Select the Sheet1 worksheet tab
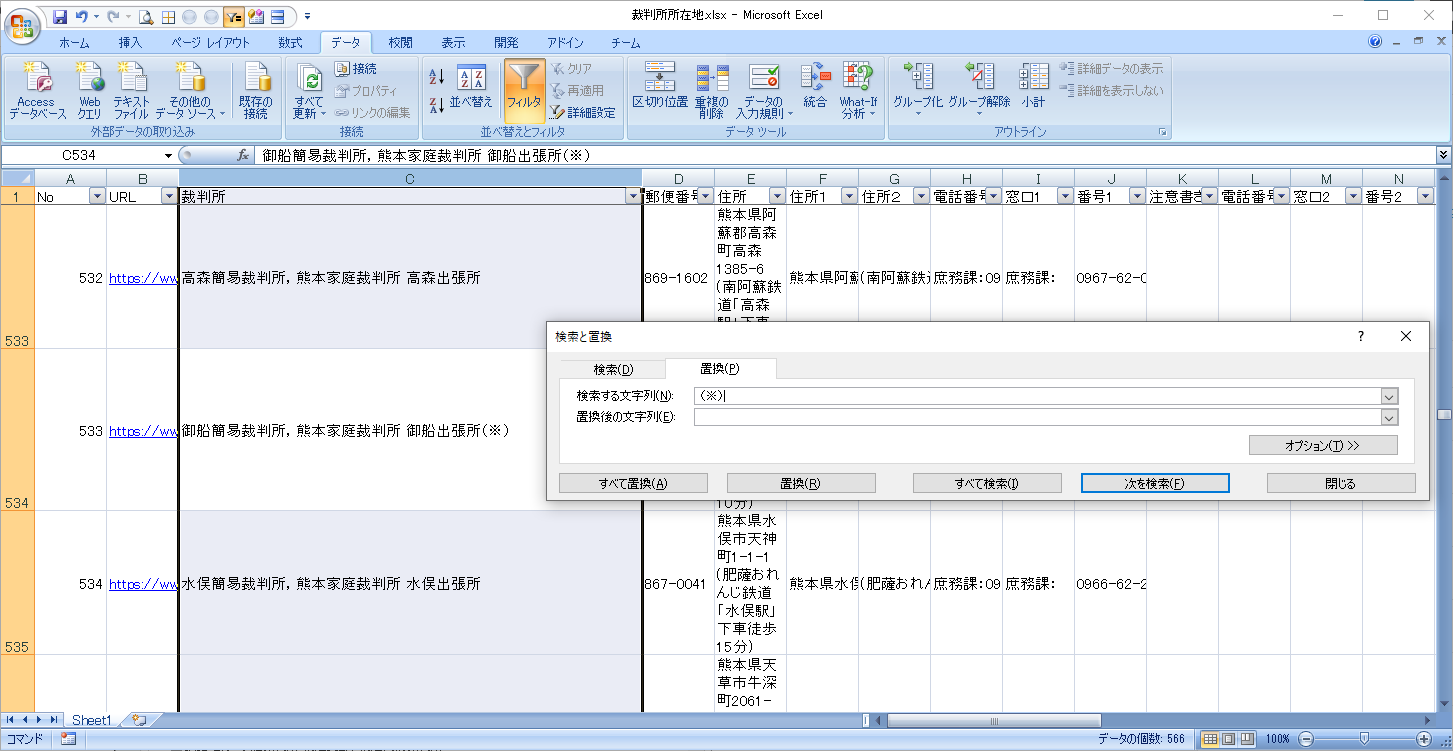This screenshot has width=1453, height=751. click(x=91, y=720)
